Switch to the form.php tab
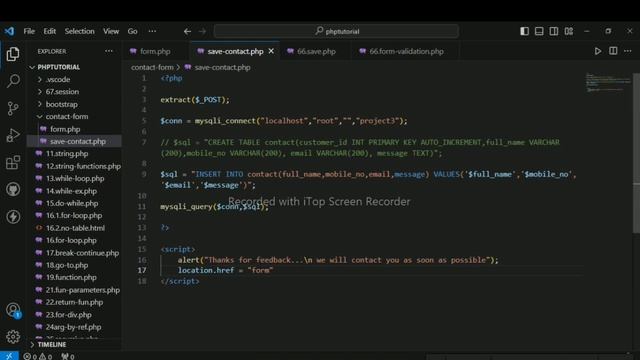640x360 pixels. (x=155, y=51)
